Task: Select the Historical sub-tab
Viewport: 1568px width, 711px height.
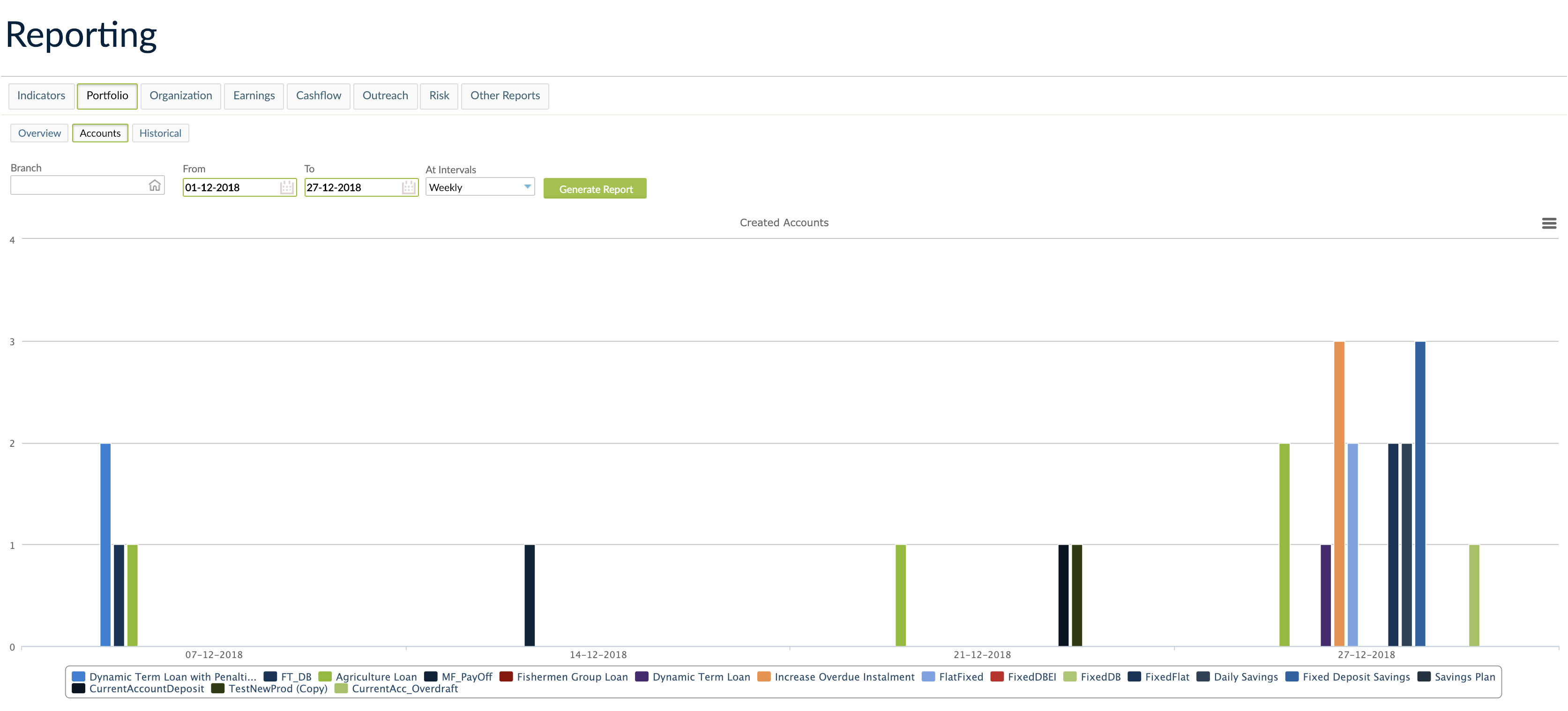Action: click(160, 133)
